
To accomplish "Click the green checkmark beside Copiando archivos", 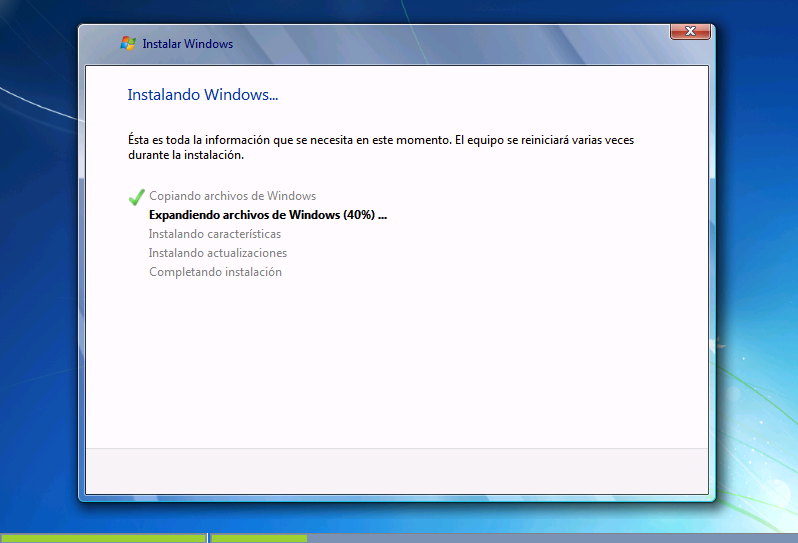I will 136,197.
